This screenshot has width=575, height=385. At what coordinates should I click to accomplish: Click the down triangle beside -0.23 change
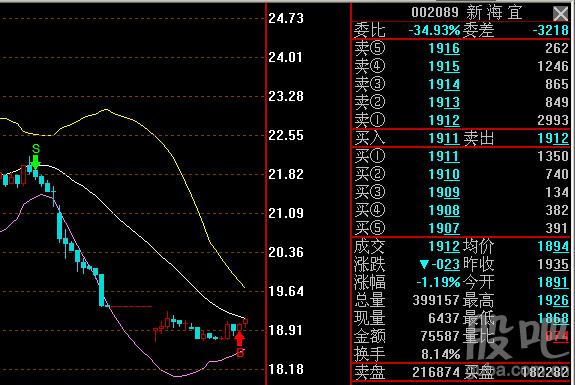click(x=424, y=264)
